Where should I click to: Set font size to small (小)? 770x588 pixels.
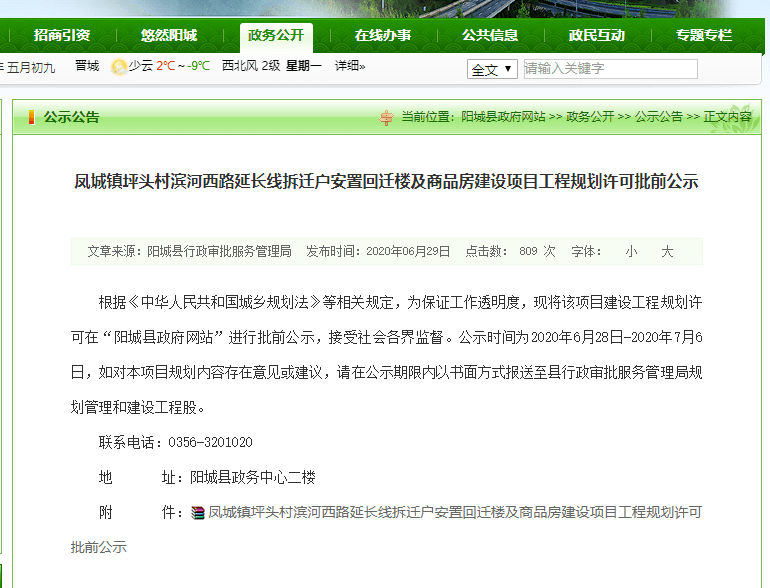[631, 251]
